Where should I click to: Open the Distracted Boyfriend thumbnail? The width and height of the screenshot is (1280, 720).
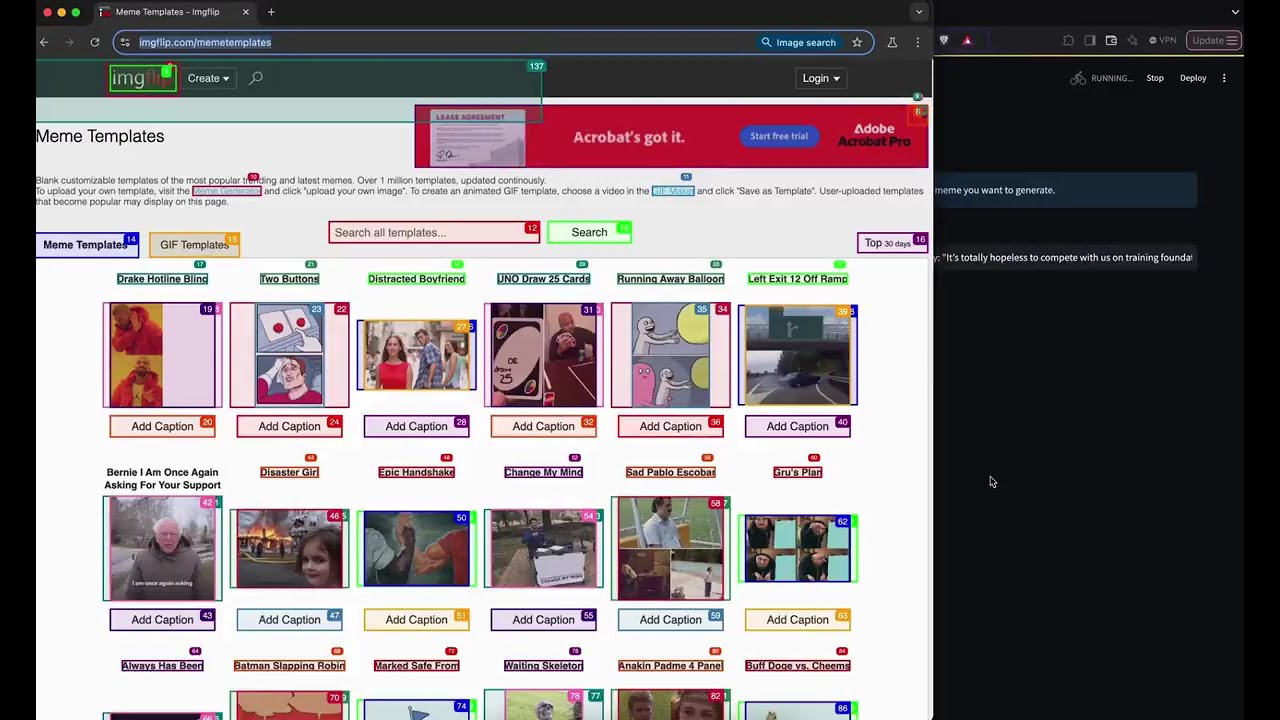coord(416,355)
